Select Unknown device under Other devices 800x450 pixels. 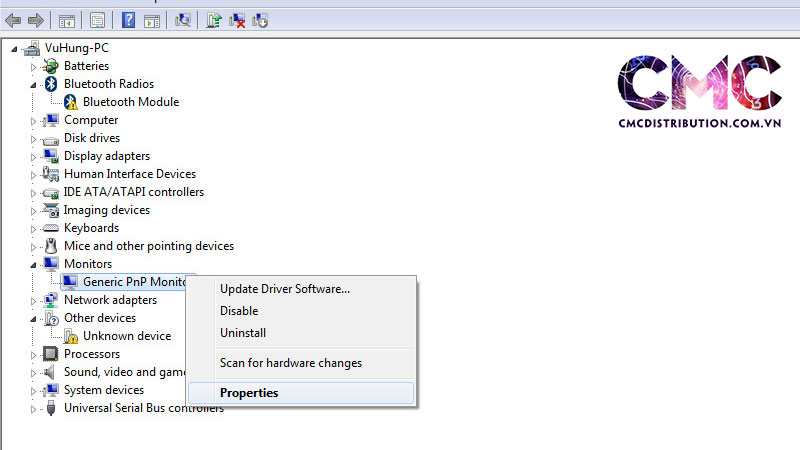126,336
